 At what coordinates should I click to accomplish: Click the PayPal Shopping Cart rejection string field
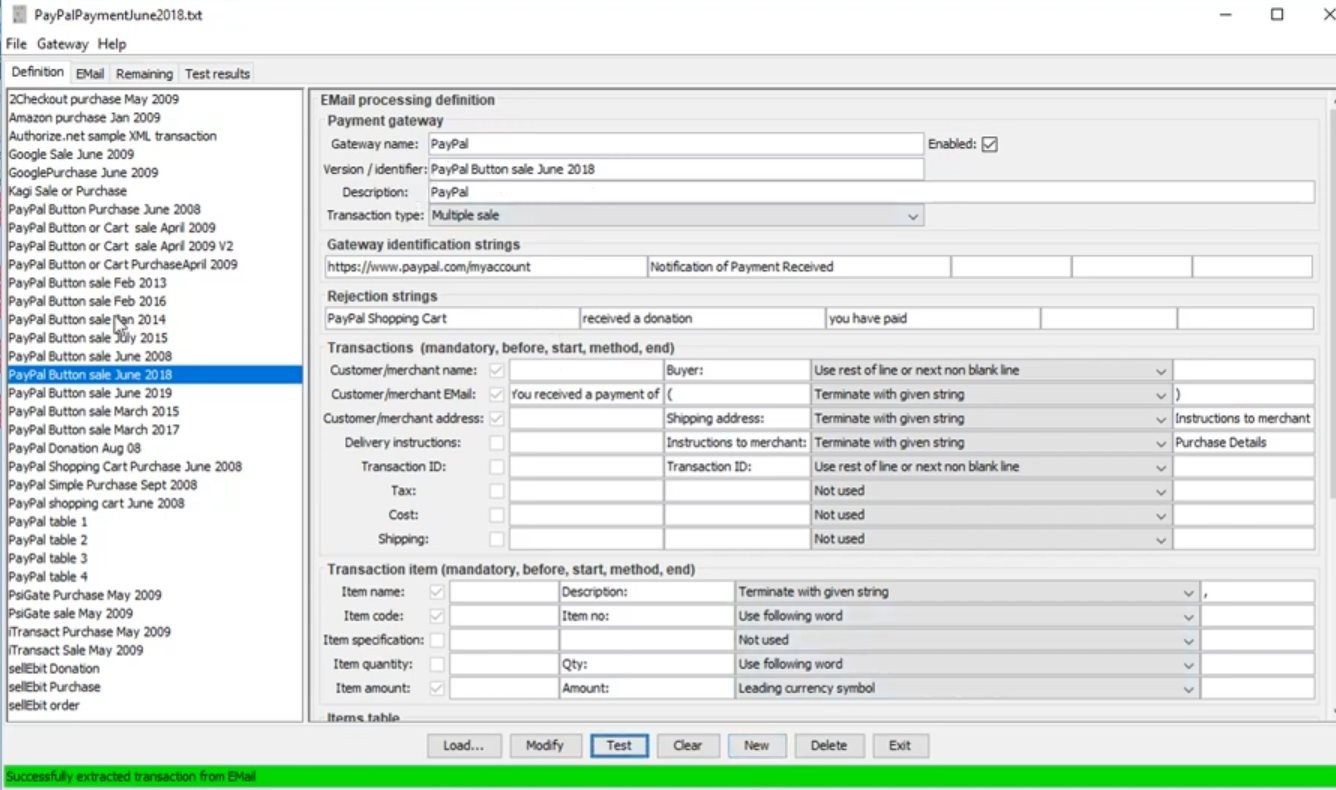452,319
